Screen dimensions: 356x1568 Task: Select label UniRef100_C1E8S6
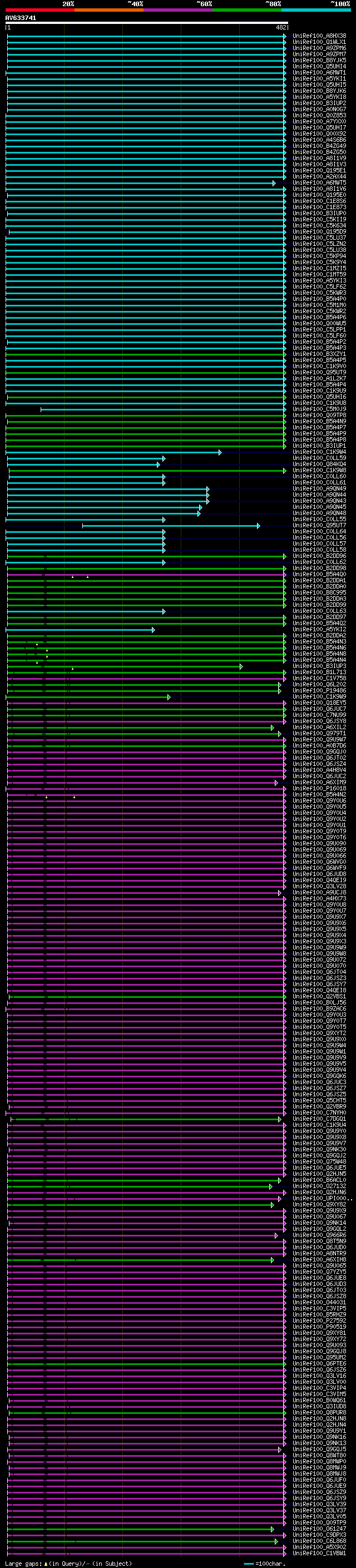pyautogui.click(x=319, y=201)
